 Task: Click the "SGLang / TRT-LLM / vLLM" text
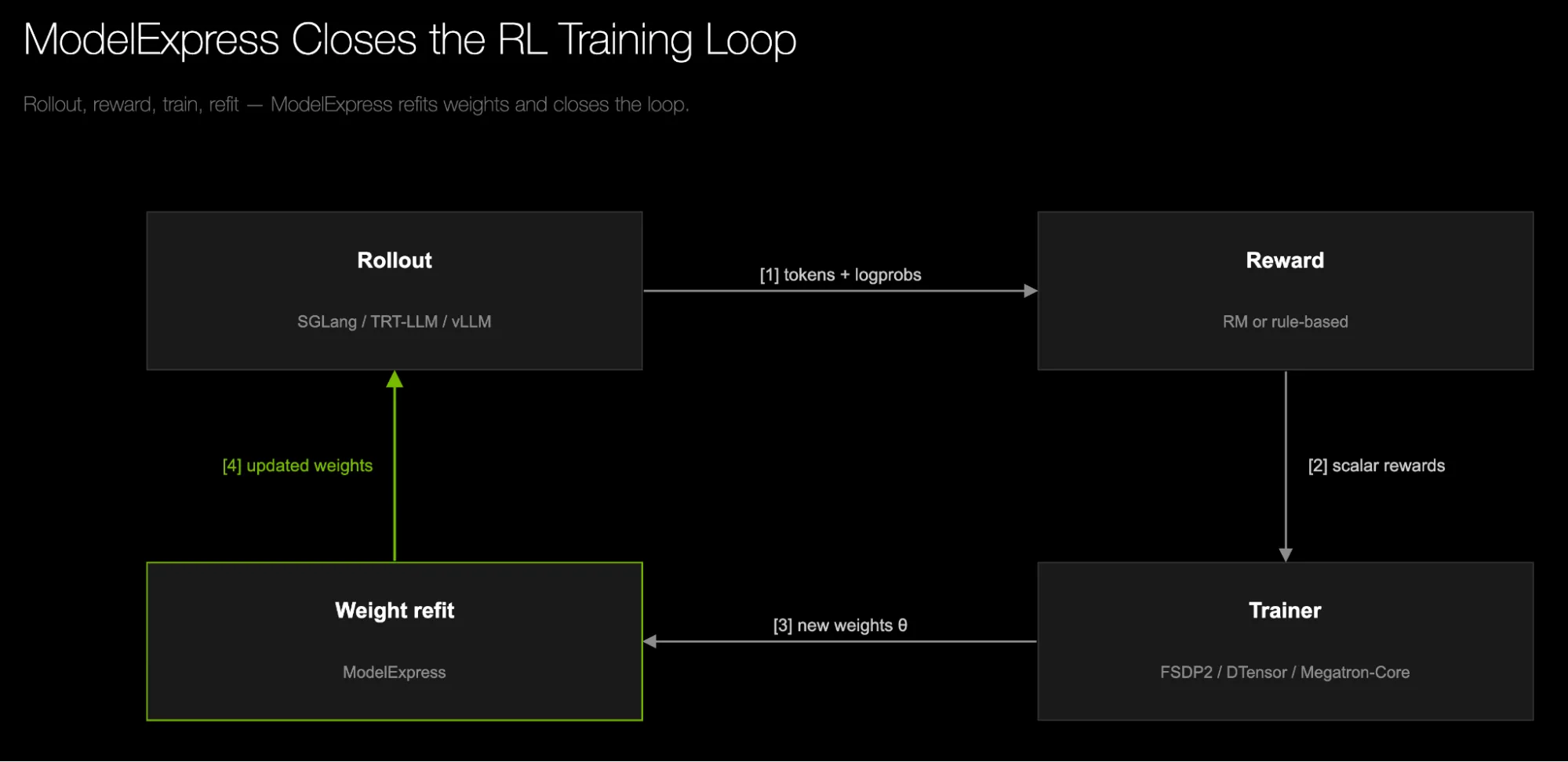point(395,321)
